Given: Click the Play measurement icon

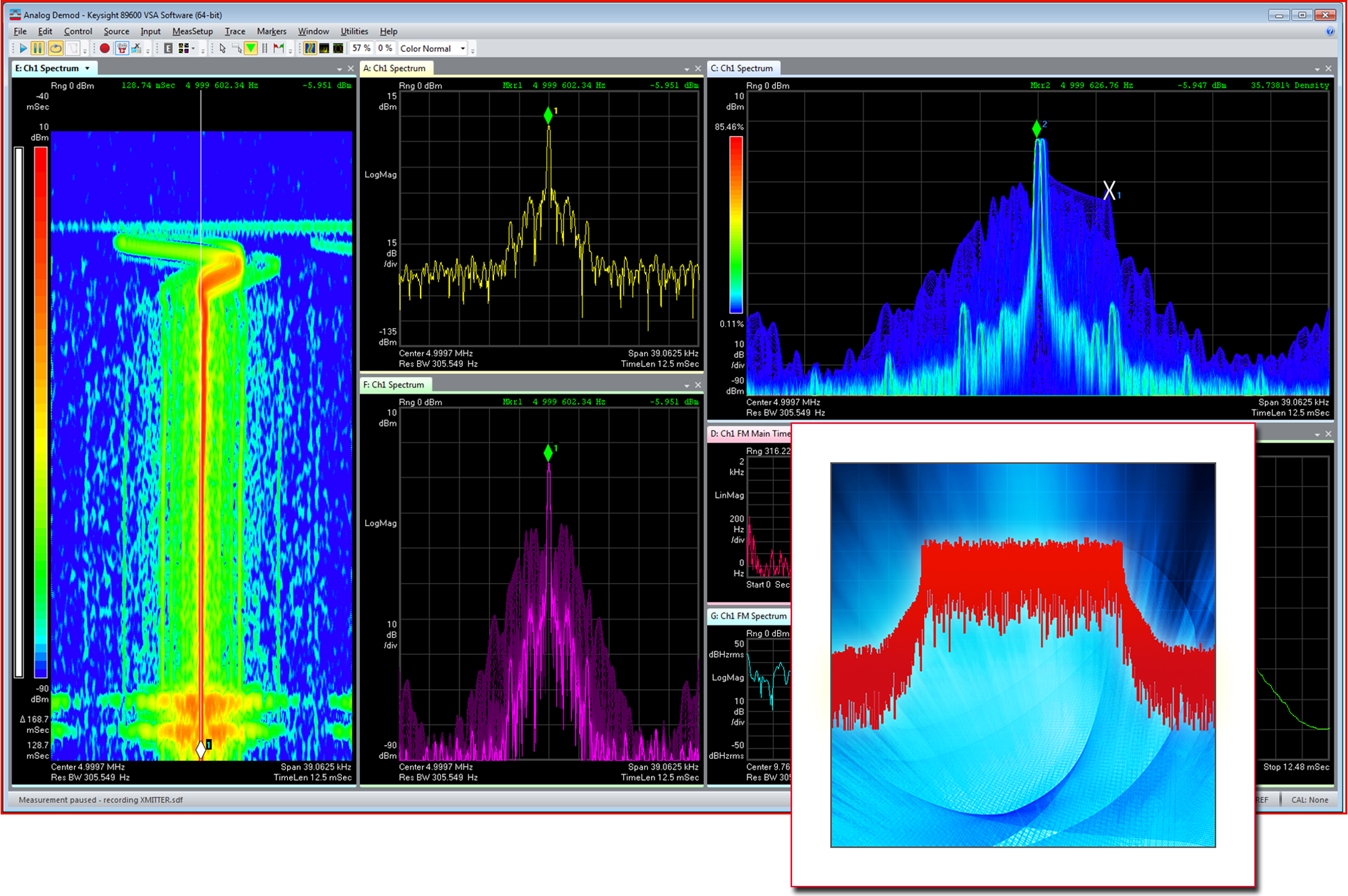Looking at the screenshot, I should [x=23, y=48].
